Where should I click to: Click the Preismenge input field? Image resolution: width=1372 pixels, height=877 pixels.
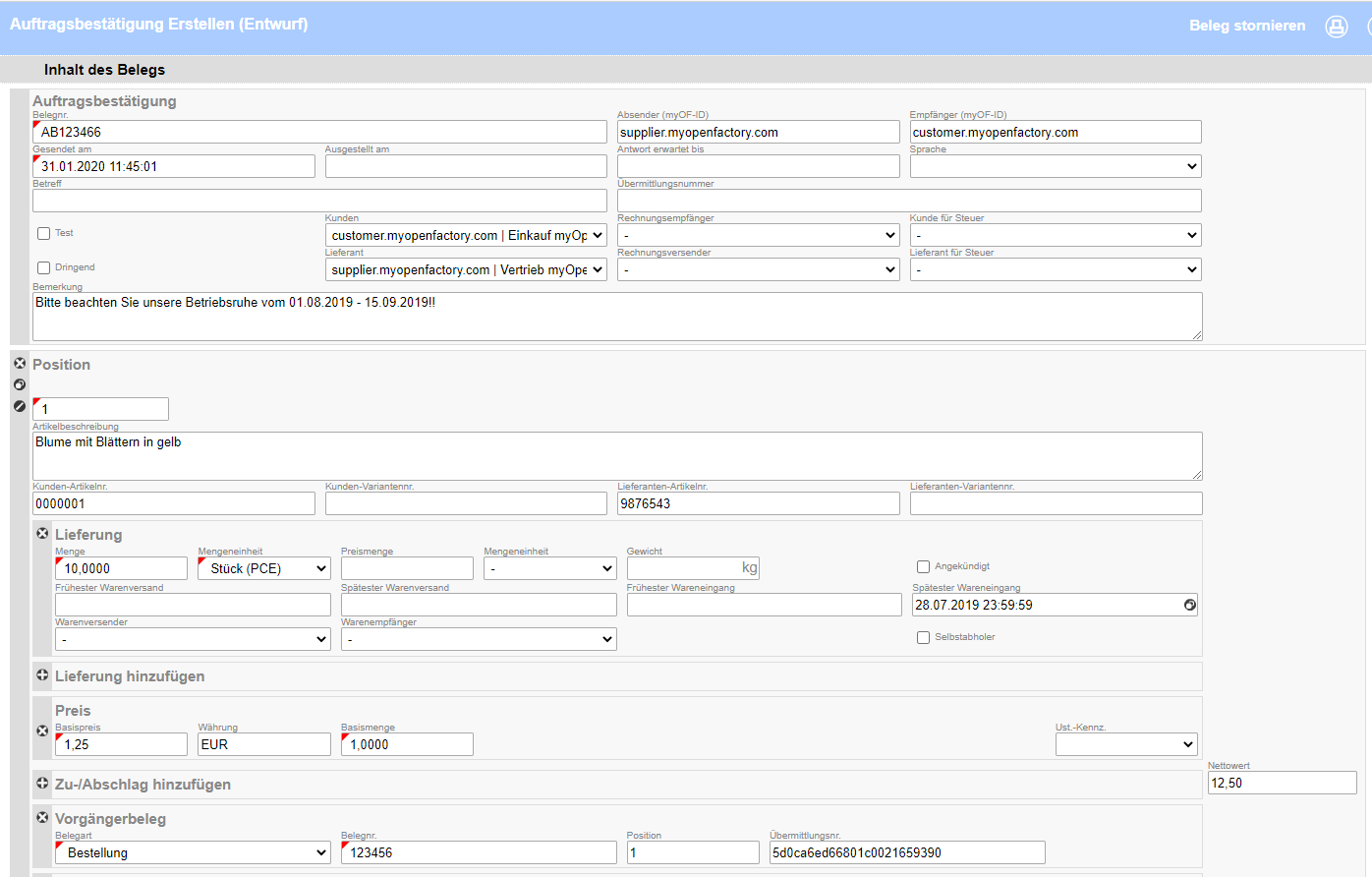[407, 568]
